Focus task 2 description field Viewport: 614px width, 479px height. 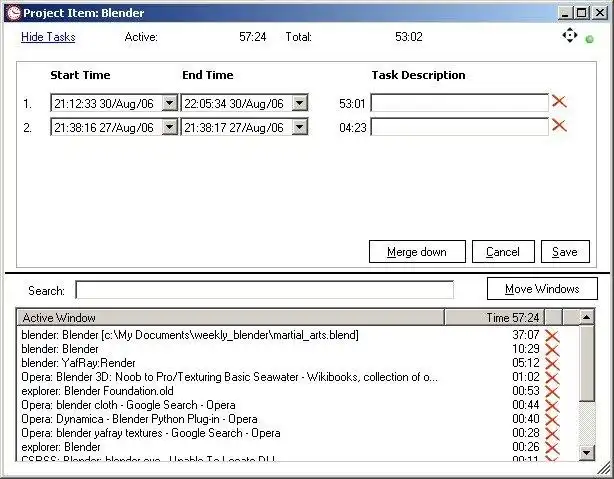point(460,127)
